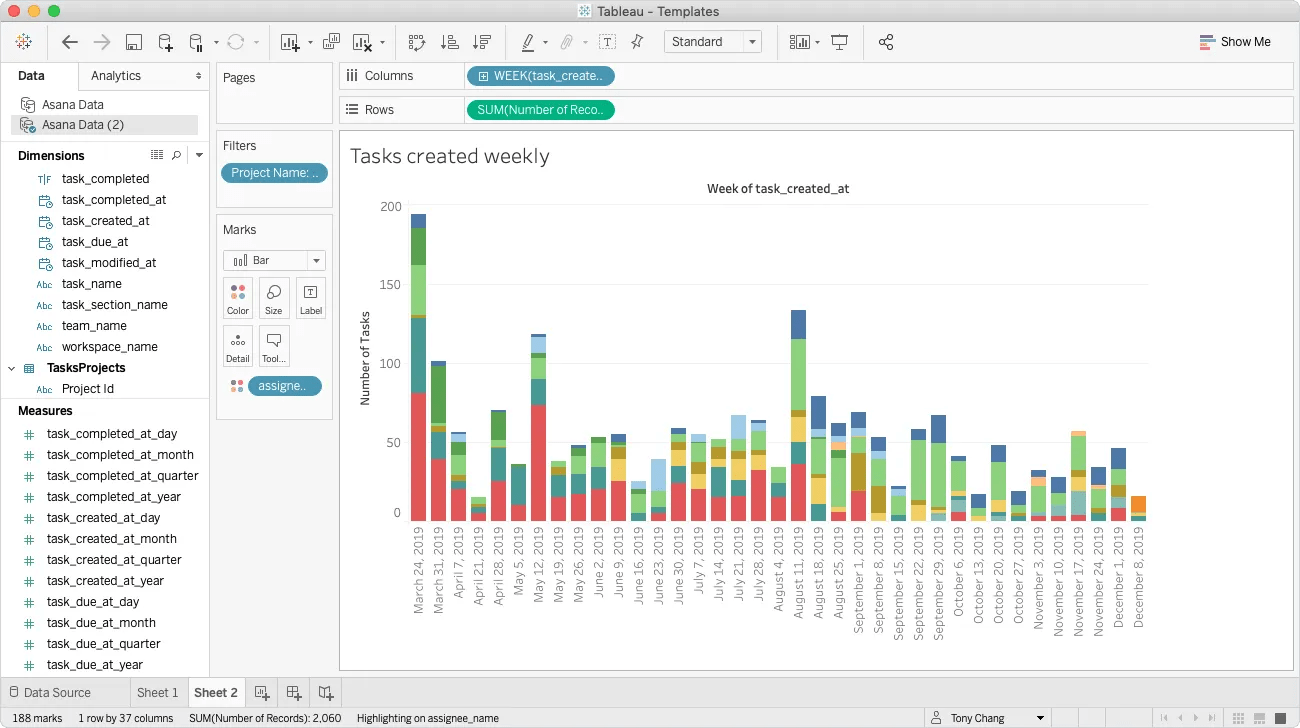Open the Label card in Marks

pyautogui.click(x=310, y=297)
